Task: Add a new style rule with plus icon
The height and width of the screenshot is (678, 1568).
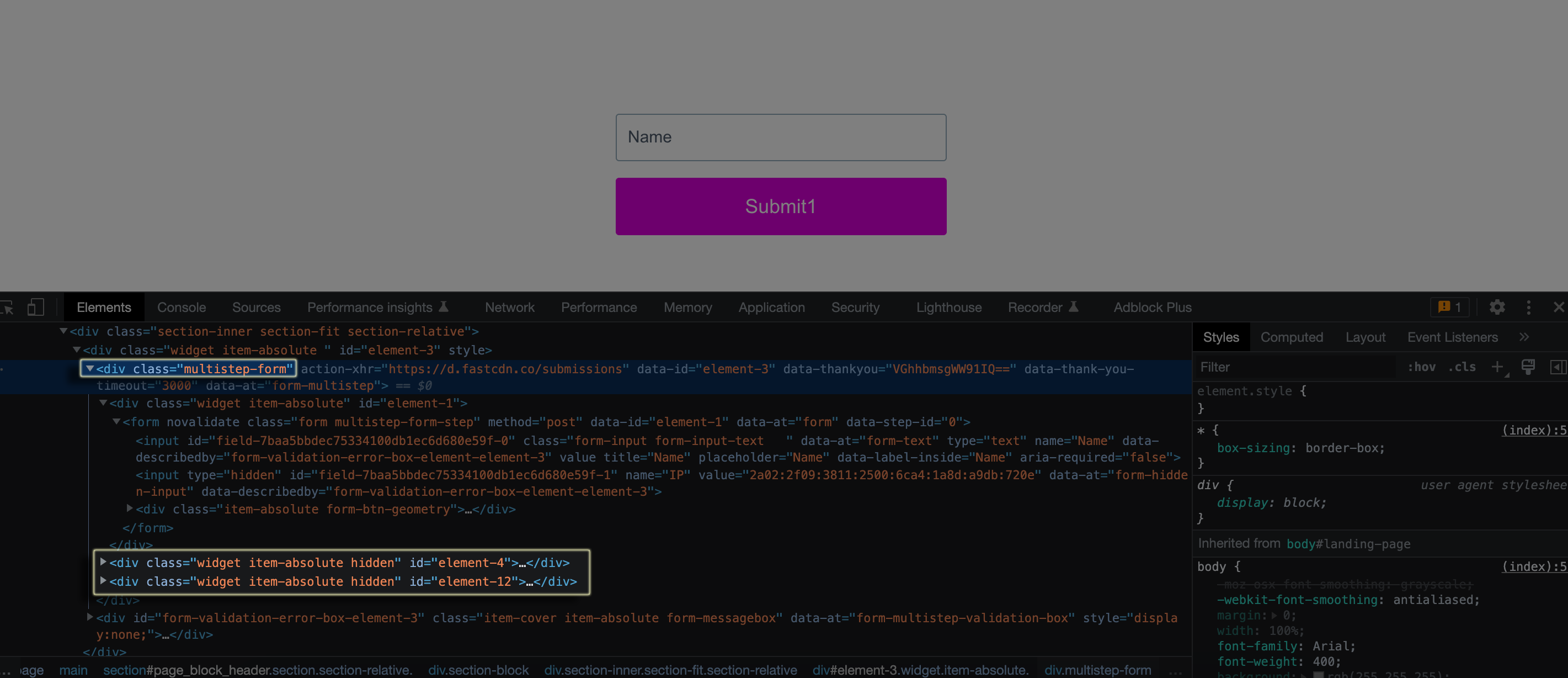Action: (1497, 367)
